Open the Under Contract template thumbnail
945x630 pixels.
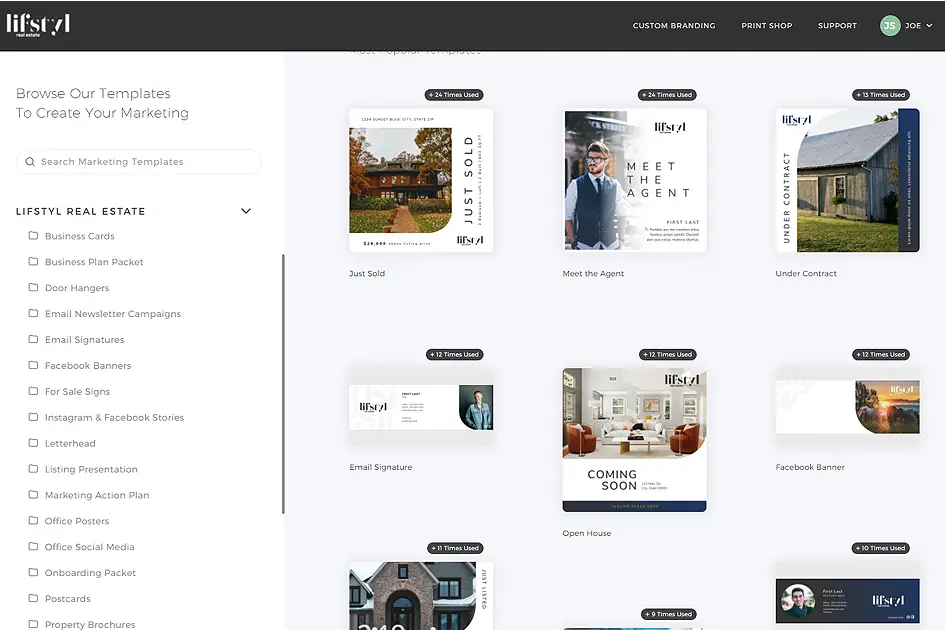(x=848, y=180)
